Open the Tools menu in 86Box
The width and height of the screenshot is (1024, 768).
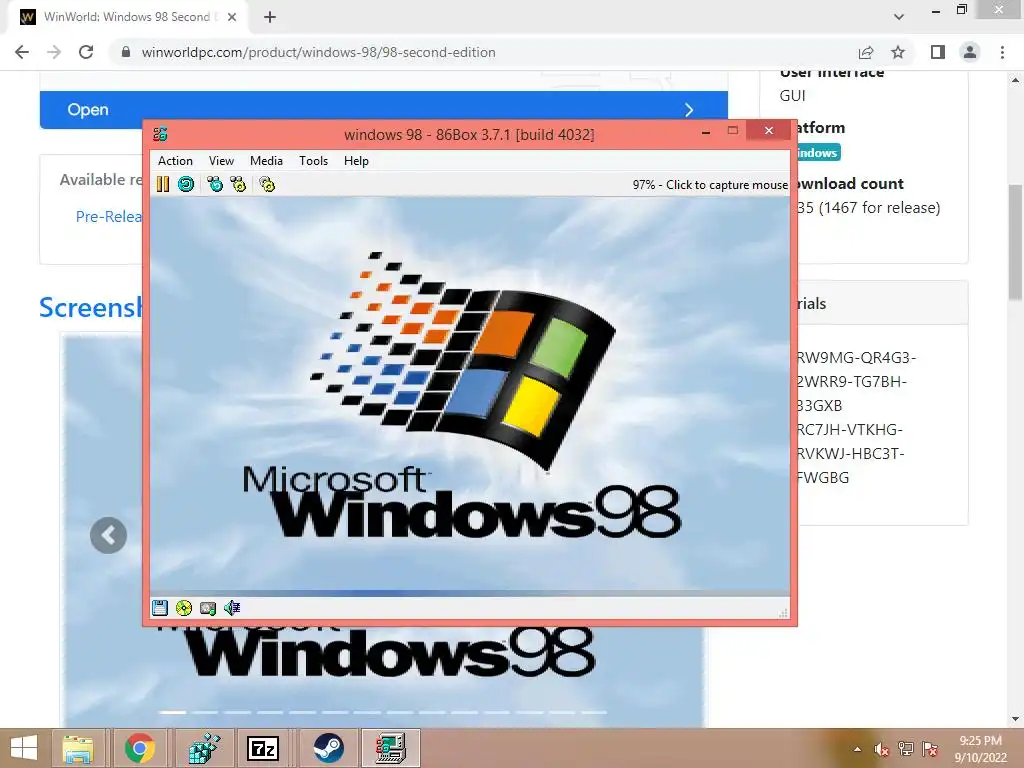click(x=313, y=161)
